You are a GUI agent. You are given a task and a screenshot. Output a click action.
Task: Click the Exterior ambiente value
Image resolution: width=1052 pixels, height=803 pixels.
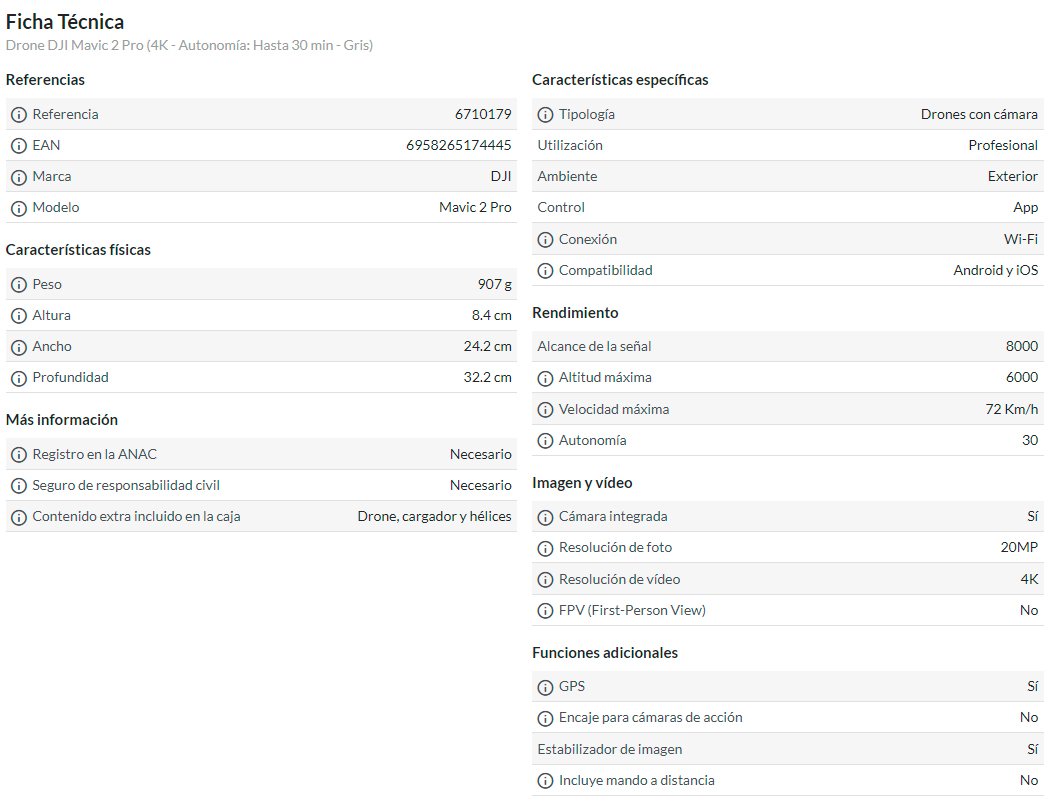(x=1012, y=176)
